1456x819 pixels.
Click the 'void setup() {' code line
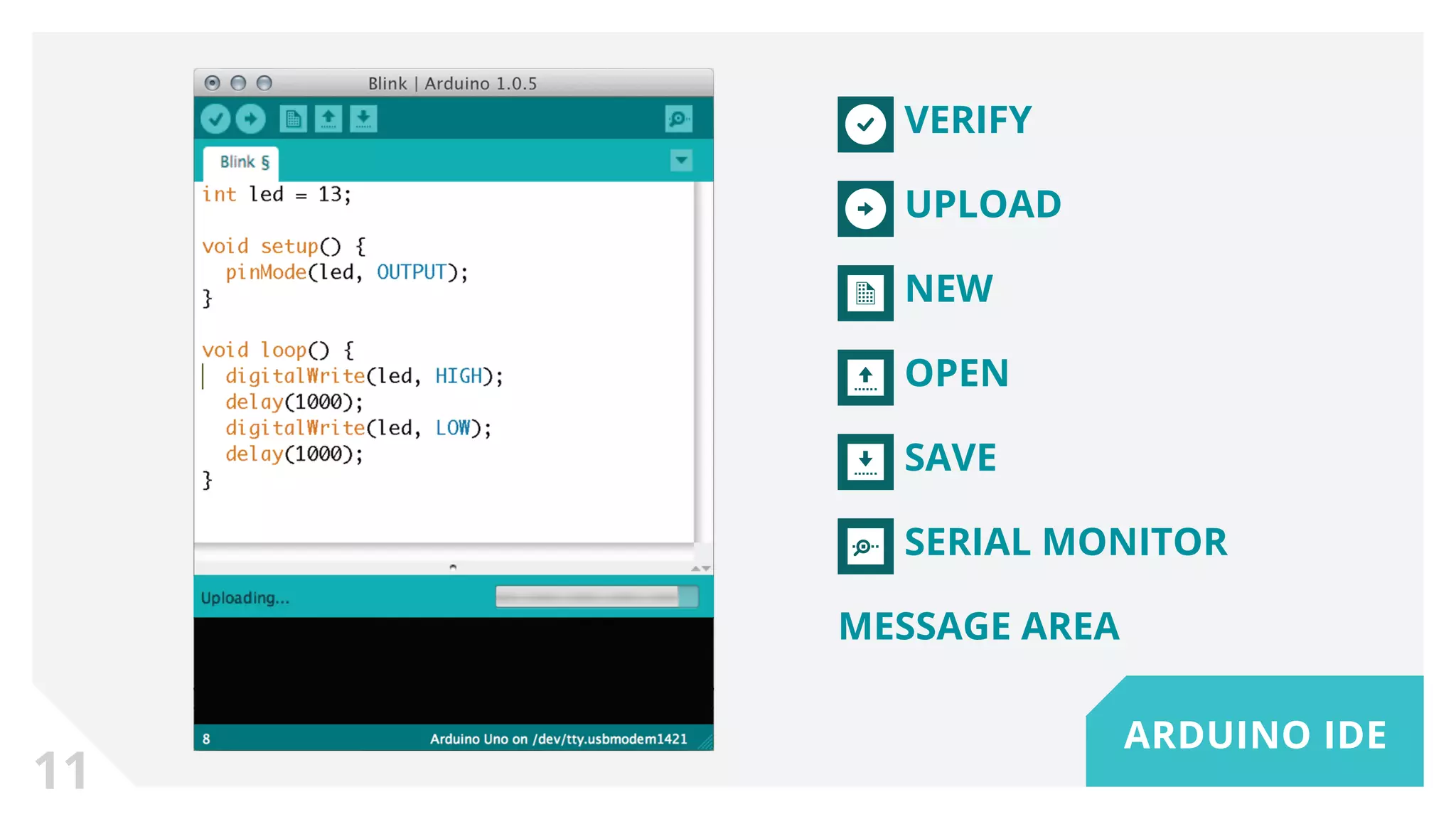[284, 247]
